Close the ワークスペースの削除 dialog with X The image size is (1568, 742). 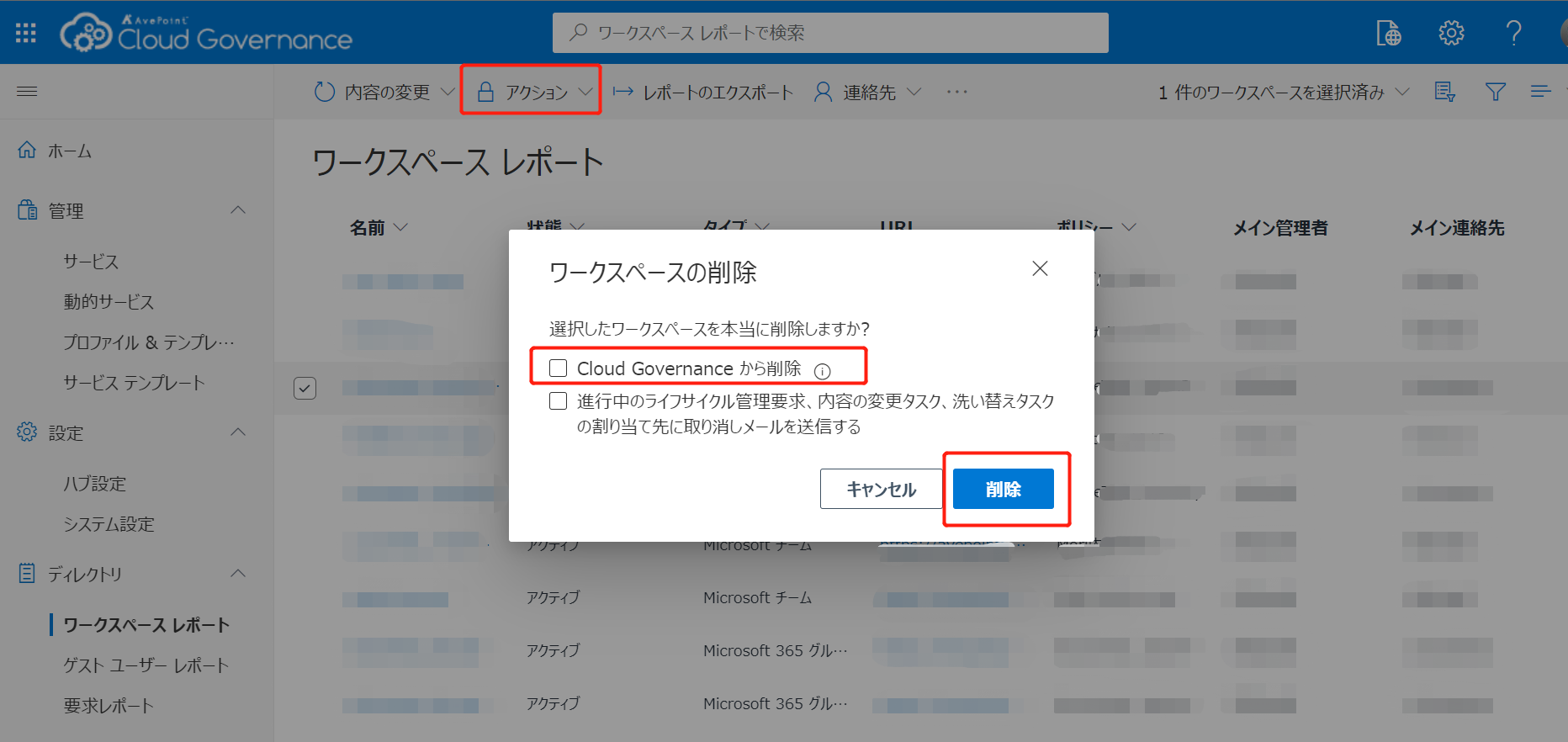click(x=1040, y=268)
